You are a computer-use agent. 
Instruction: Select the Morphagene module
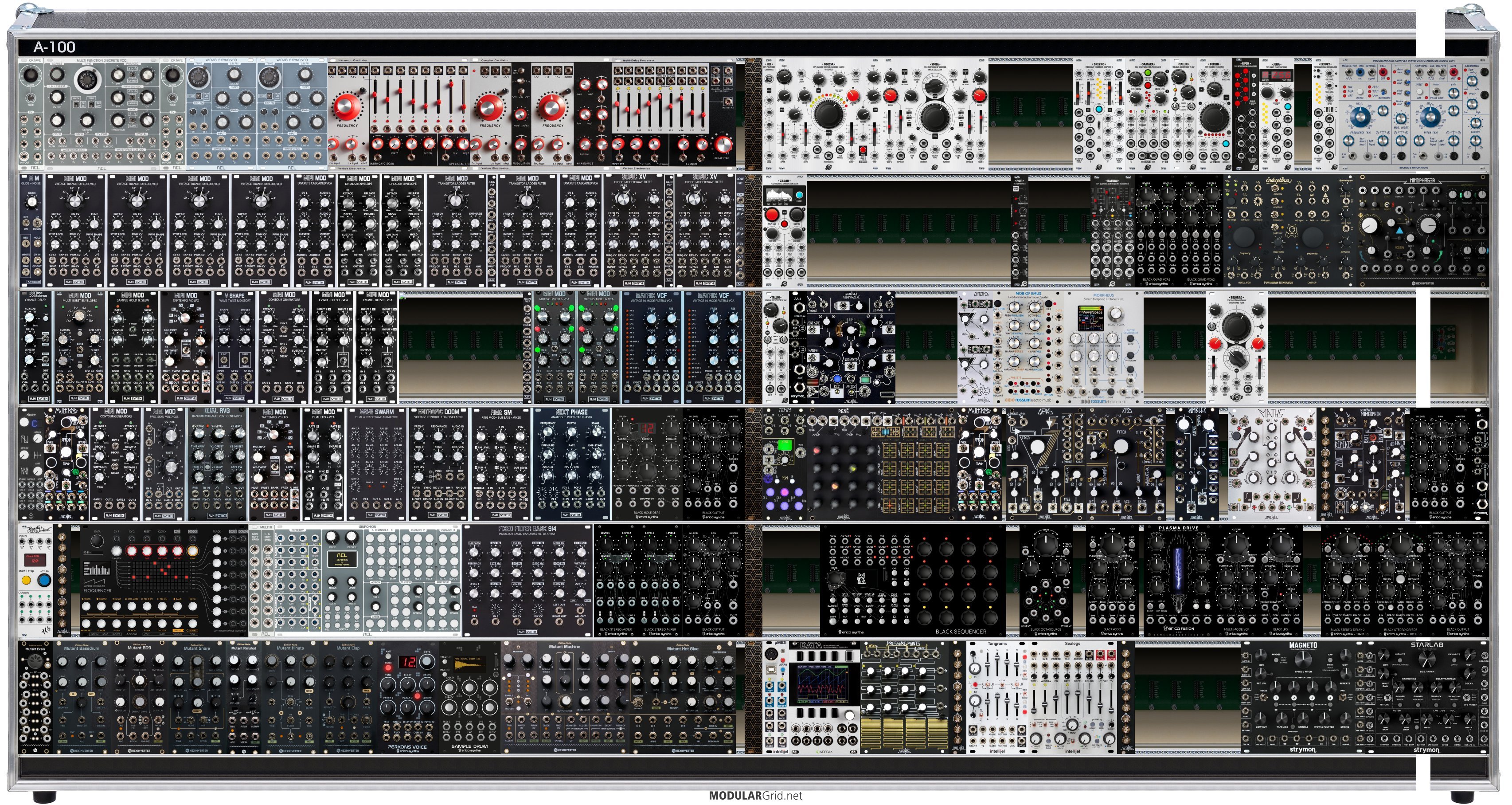pyautogui.click(x=851, y=347)
